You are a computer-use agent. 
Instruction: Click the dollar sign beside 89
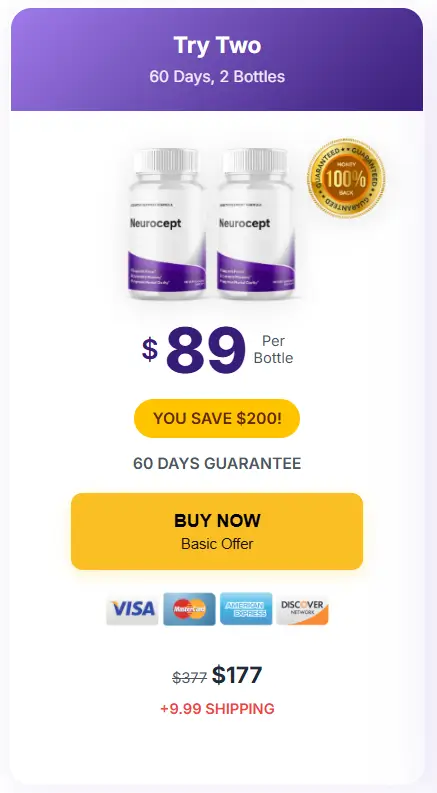(150, 349)
